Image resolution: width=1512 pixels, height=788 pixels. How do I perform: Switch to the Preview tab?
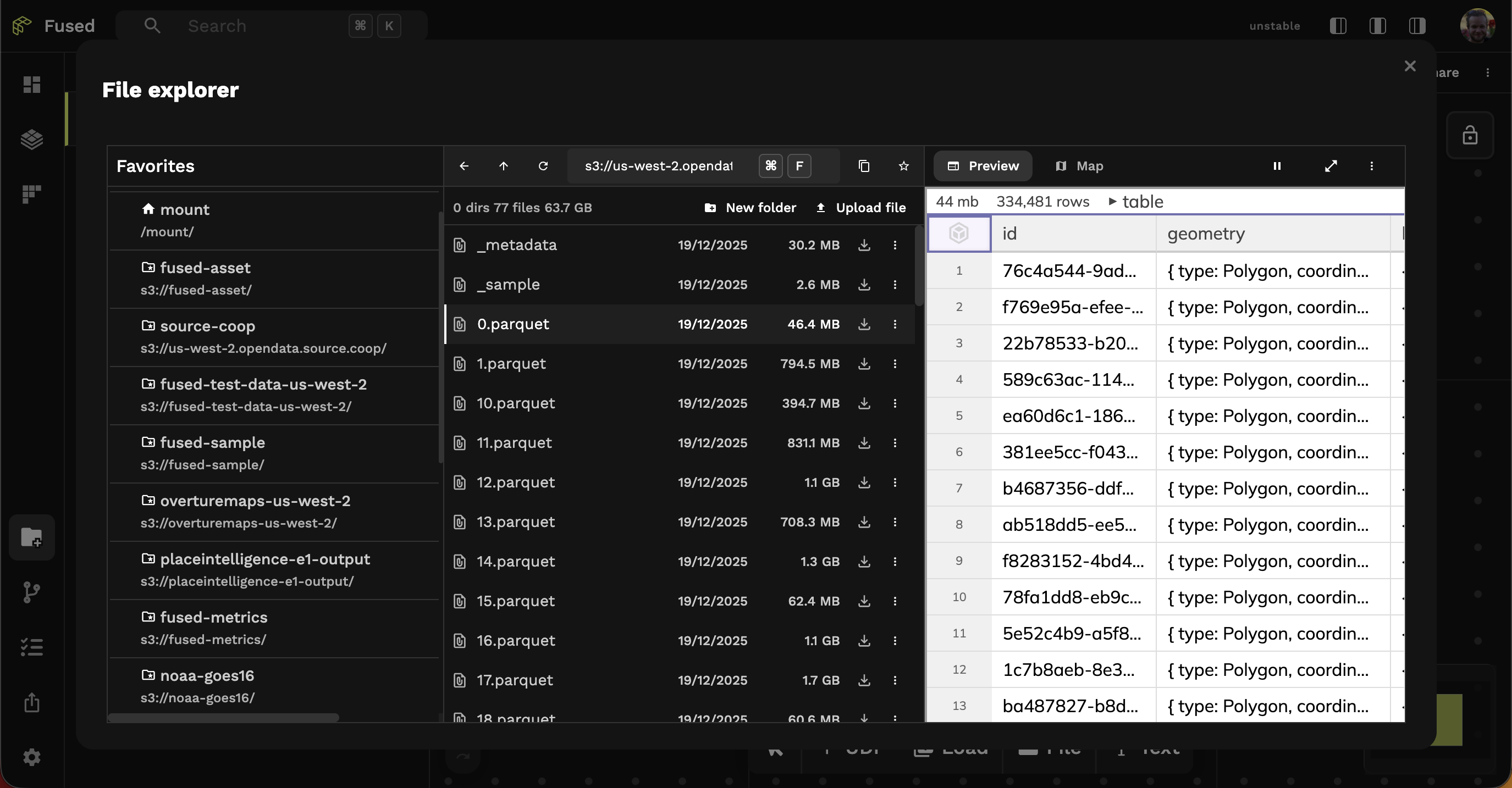(983, 166)
